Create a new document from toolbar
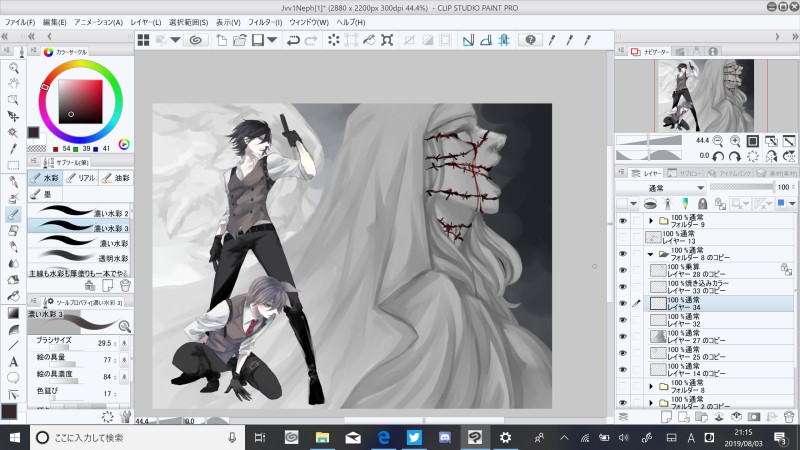This screenshot has height=450, width=800. coord(221,40)
